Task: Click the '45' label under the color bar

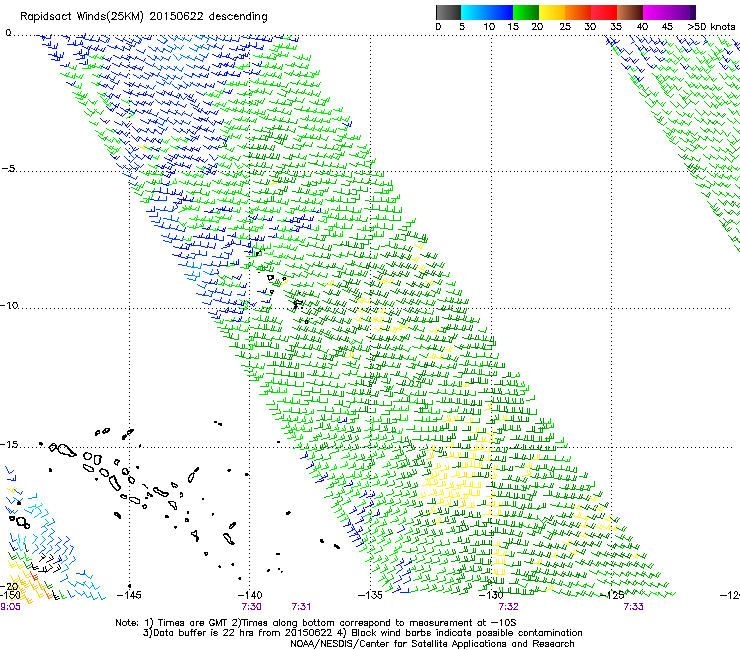Action: point(667,26)
